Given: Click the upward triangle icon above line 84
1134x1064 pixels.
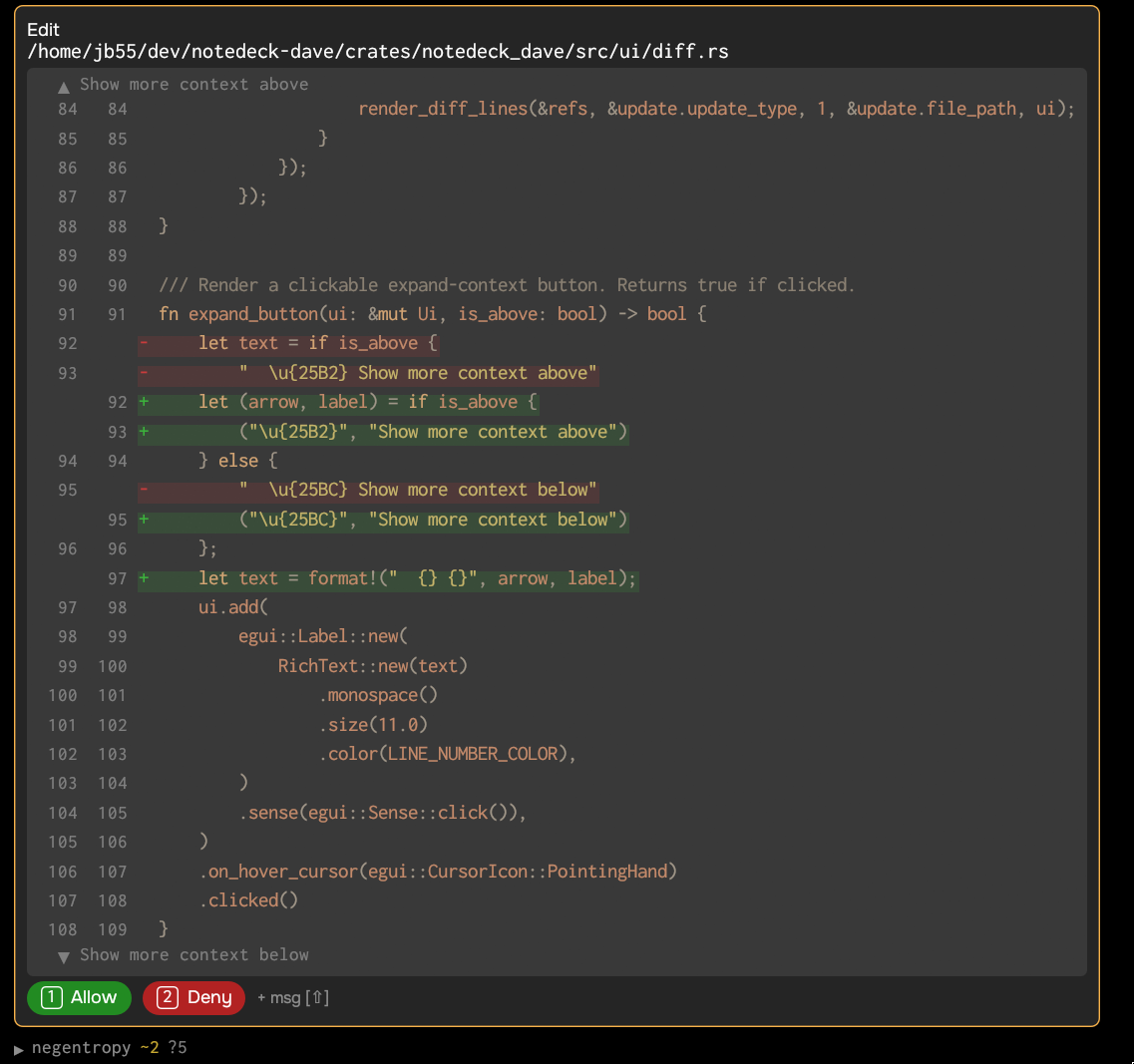Looking at the screenshot, I should tap(64, 87).
